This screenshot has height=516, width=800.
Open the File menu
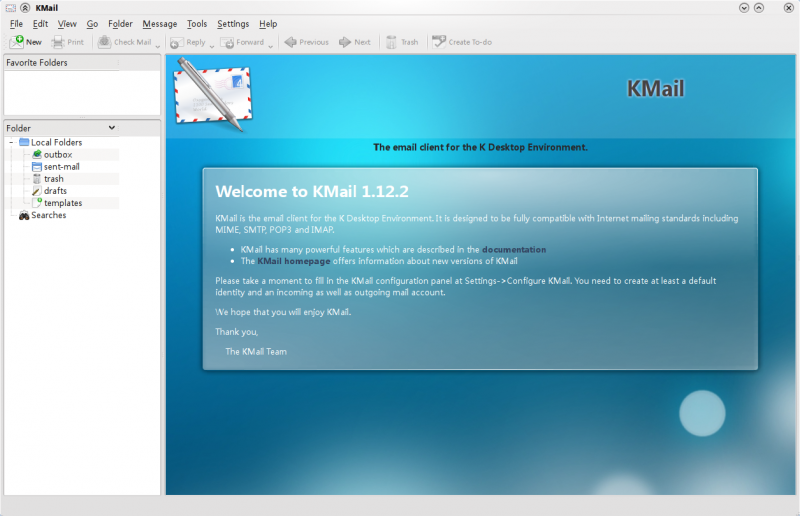click(16, 24)
